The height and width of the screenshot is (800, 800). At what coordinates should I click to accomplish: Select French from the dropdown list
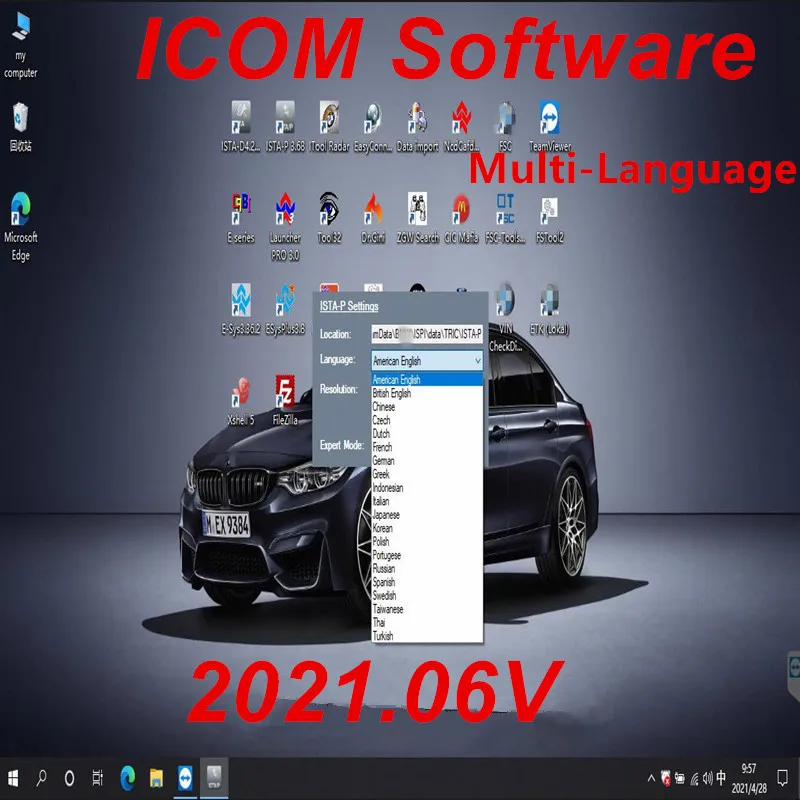tap(427, 447)
